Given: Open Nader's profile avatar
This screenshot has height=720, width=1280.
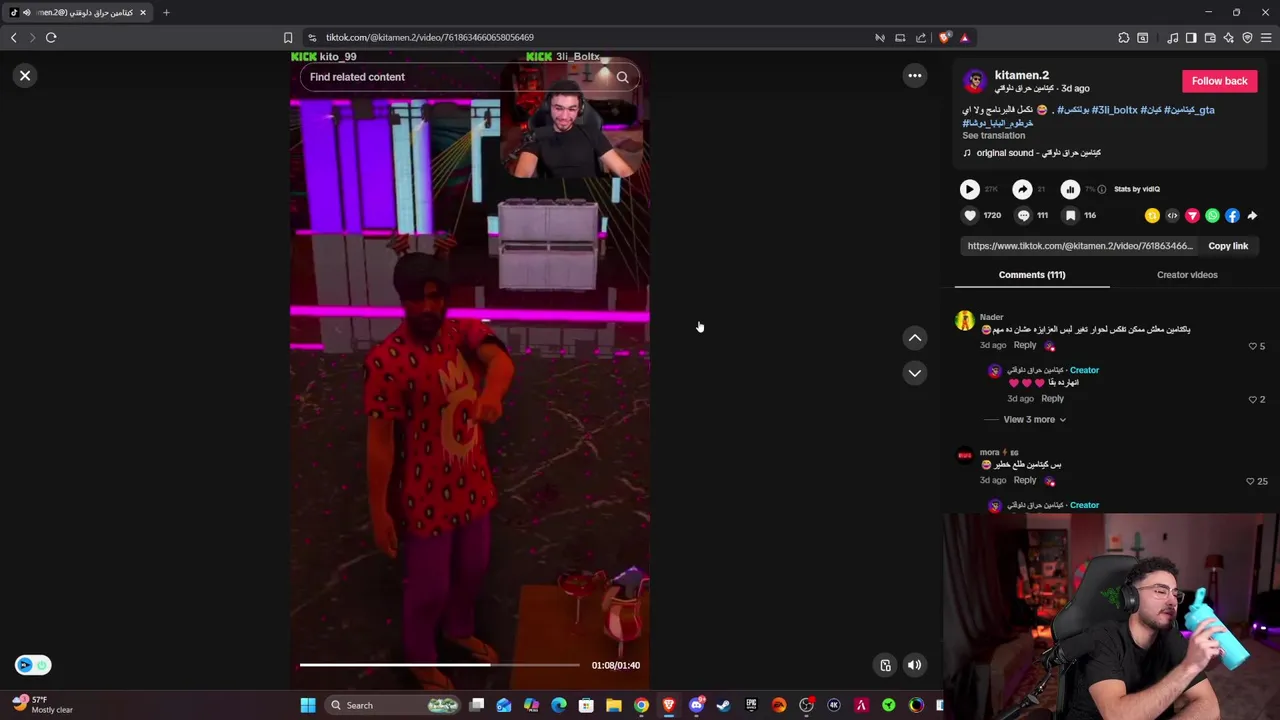Looking at the screenshot, I should pos(964,320).
